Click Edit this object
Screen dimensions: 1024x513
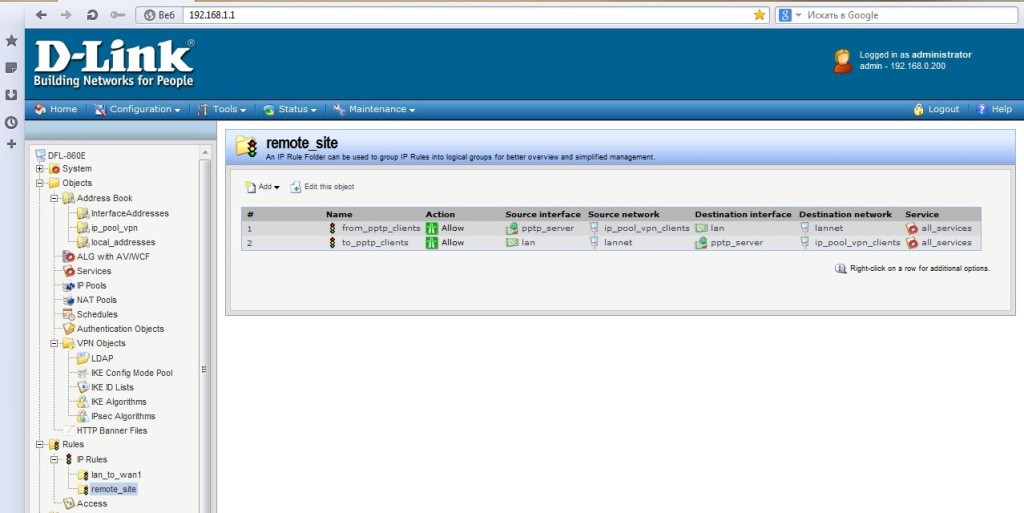[322, 187]
